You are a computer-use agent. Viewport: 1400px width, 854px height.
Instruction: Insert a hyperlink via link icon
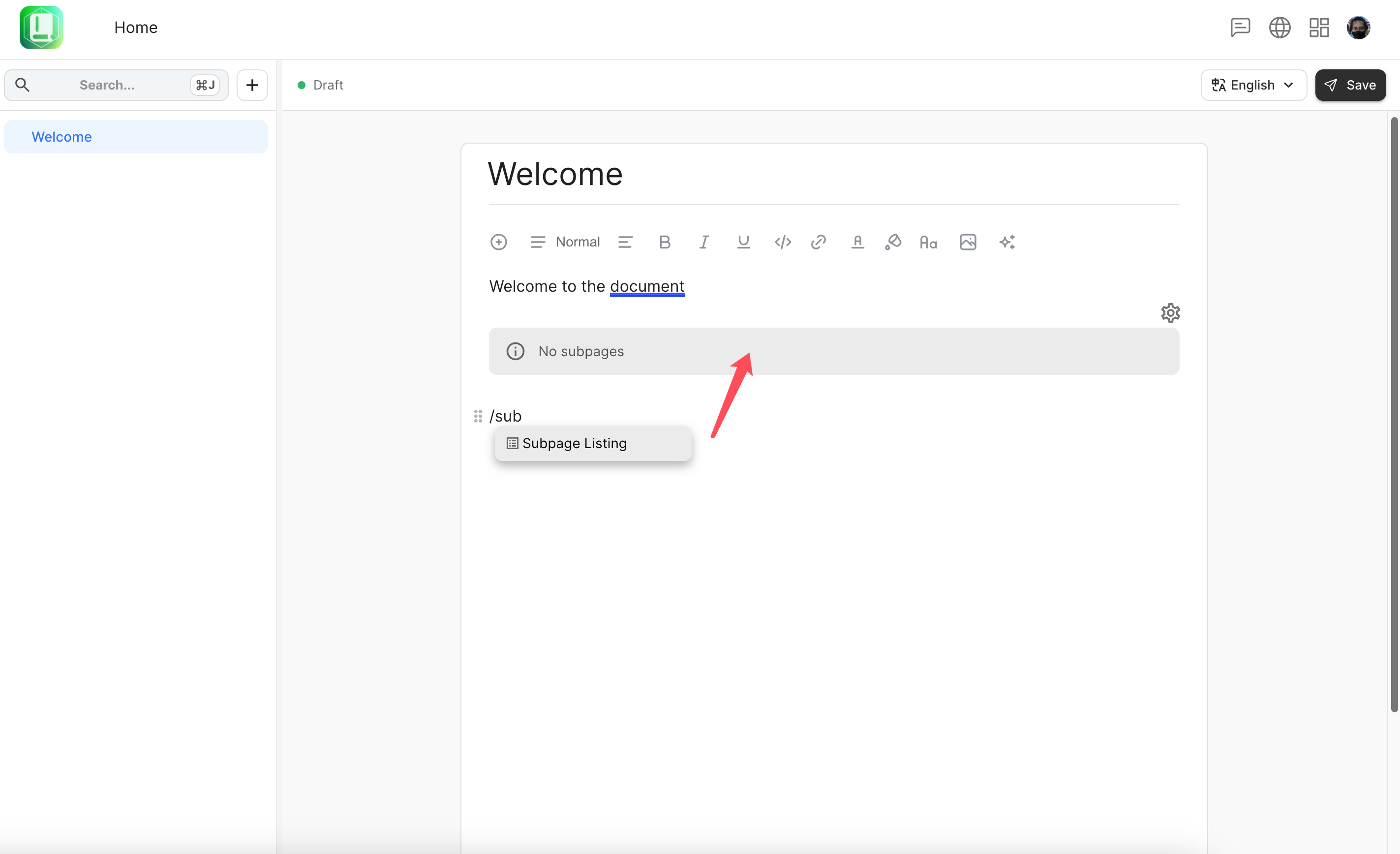pos(818,242)
